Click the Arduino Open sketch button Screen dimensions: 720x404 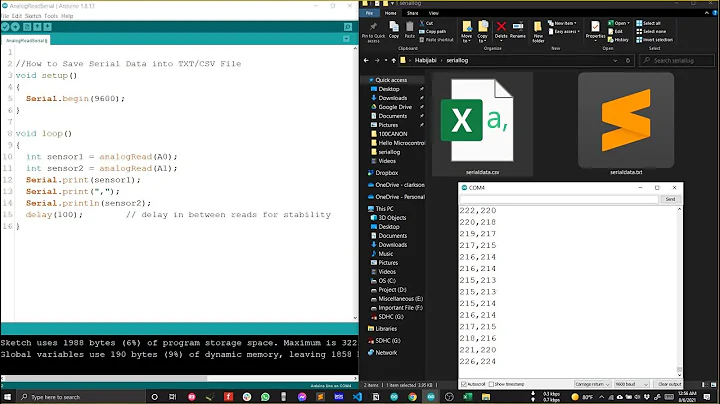tap(37, 27)
